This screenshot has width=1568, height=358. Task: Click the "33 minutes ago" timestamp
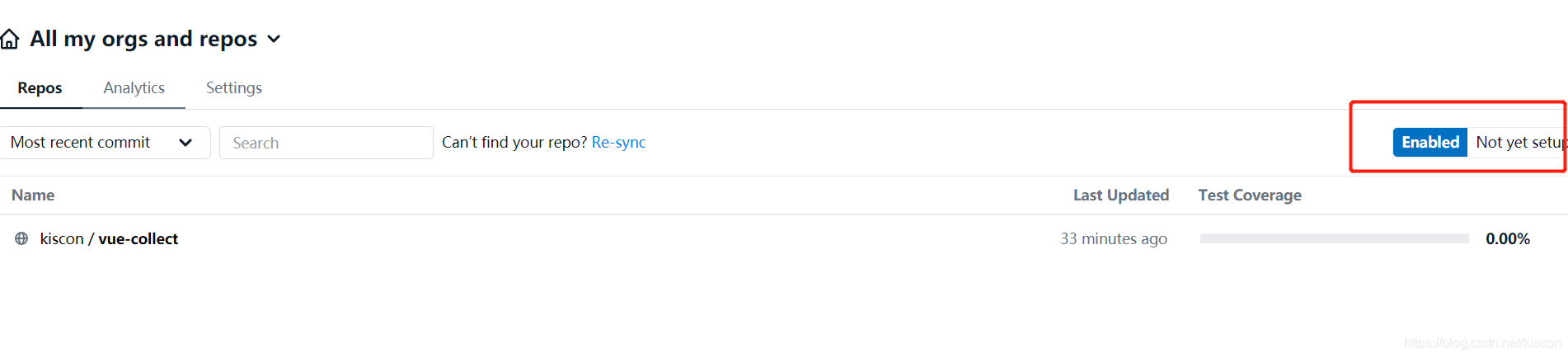point(1113,238)
